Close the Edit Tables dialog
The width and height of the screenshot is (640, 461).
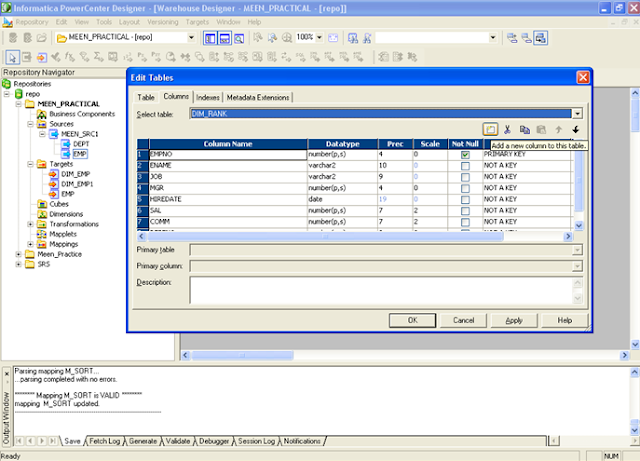point(582,77)
